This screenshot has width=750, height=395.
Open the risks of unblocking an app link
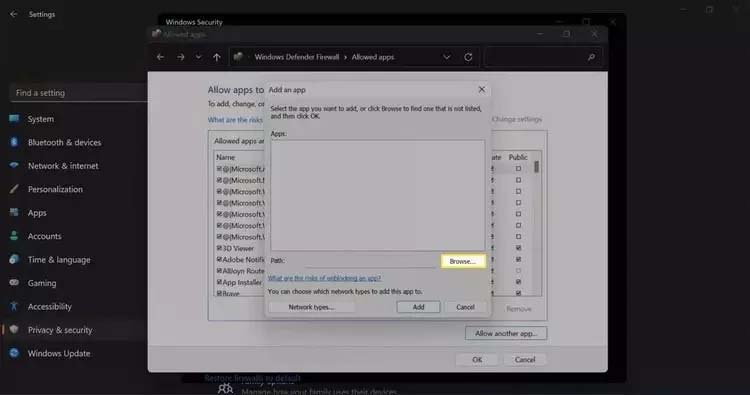click(x=324, y=278)
